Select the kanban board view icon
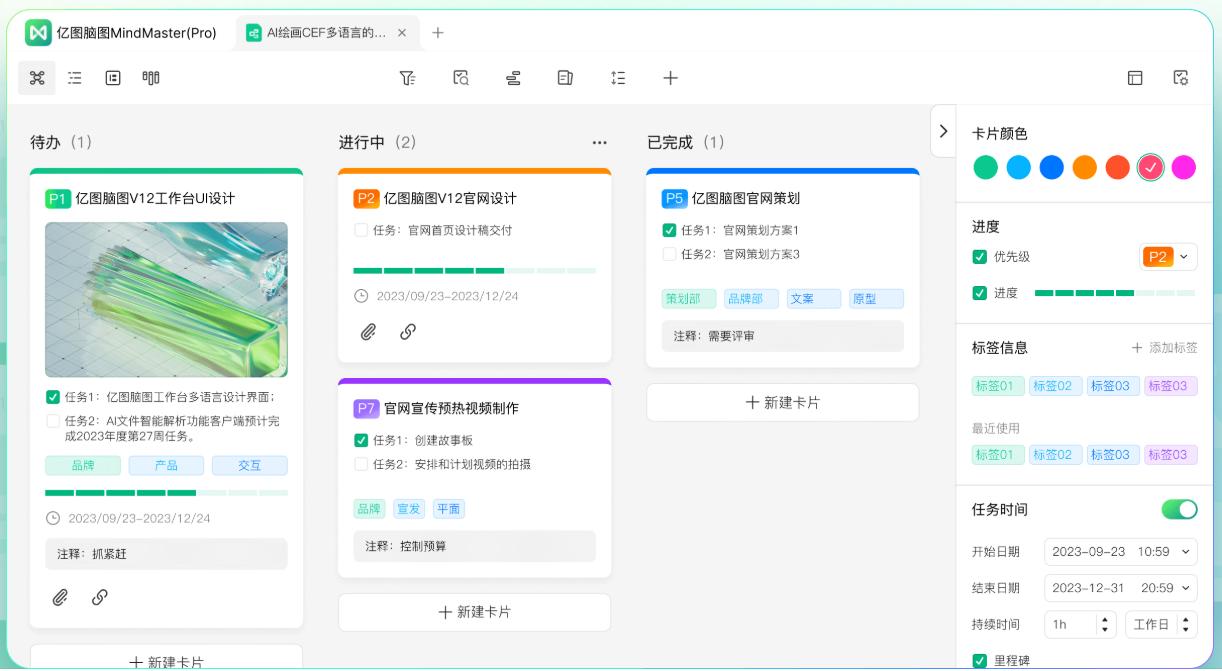 pos(151,78)
